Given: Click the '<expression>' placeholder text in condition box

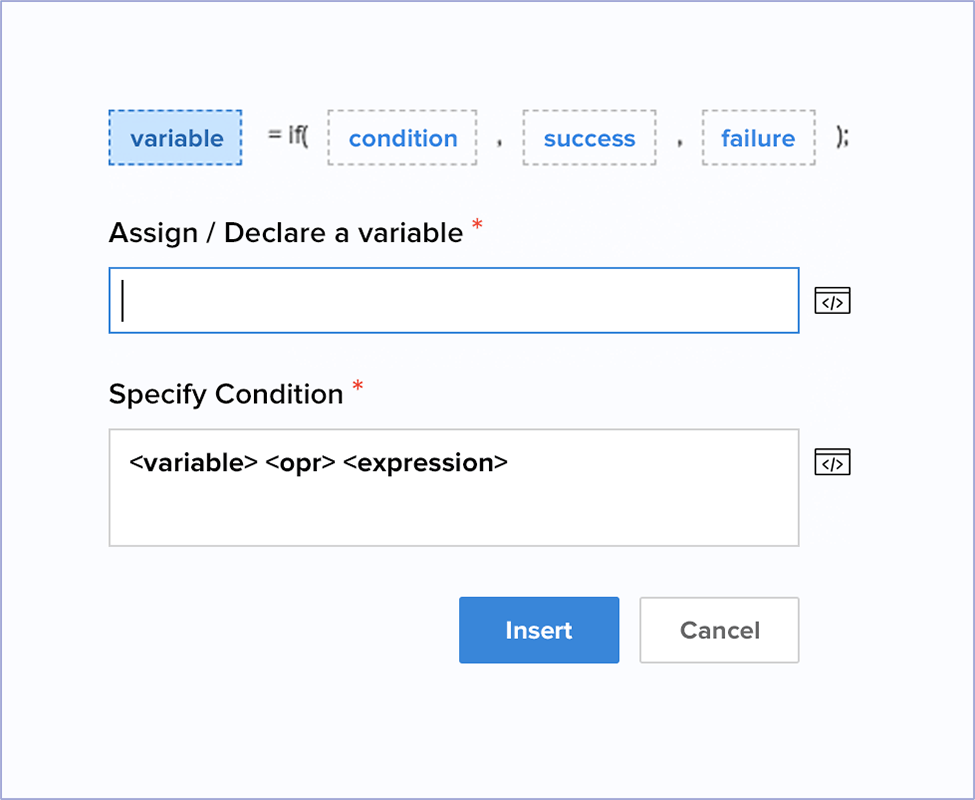Looking at the screenshot, I should (x=425, y=463).
